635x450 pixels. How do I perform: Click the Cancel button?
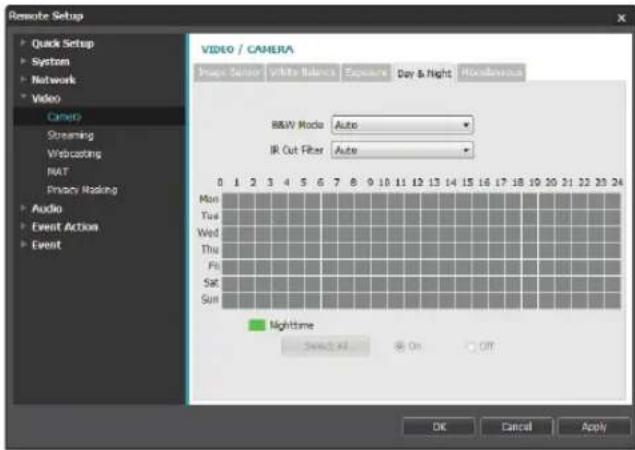[x=516, y=427]
